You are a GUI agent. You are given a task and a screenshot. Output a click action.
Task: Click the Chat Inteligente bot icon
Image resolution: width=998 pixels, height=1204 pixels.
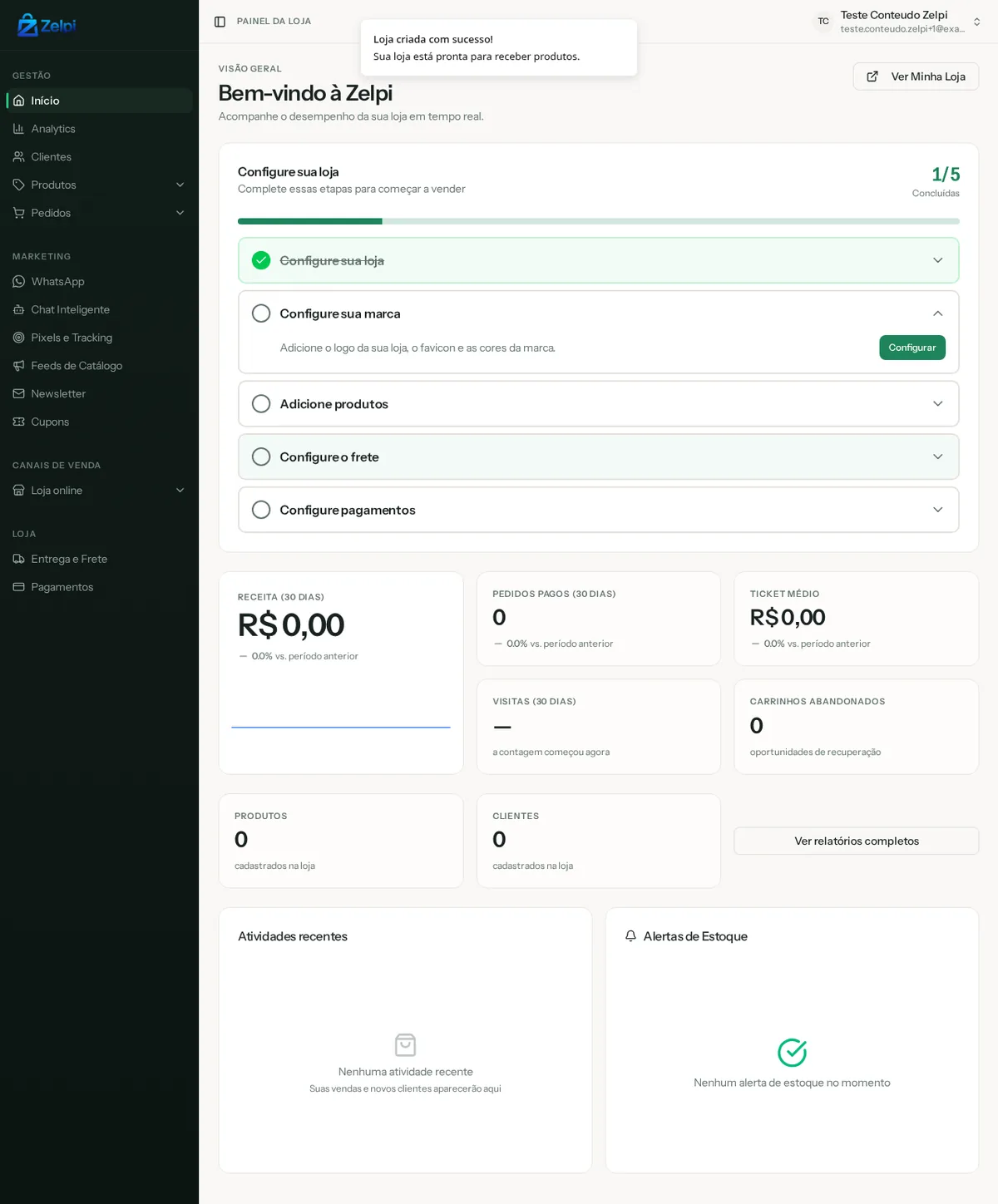click(x=18, y=309)
